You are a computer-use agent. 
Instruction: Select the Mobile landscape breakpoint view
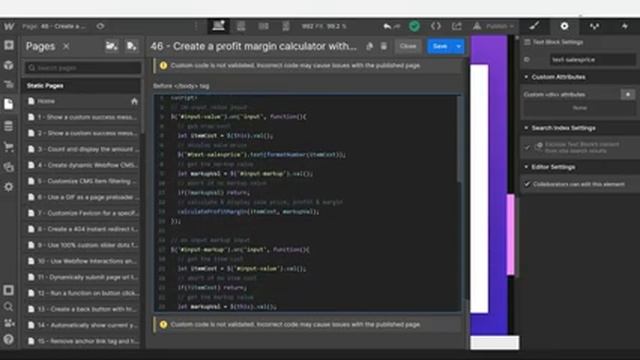[x=264, y=26]
